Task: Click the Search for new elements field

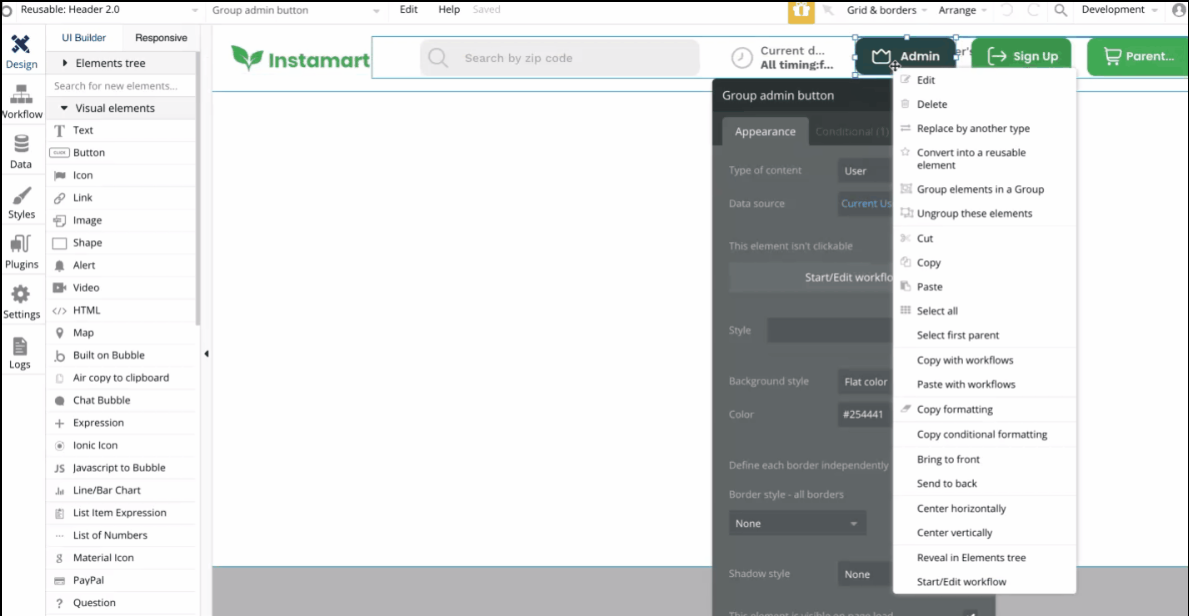Action: point(123,86)
